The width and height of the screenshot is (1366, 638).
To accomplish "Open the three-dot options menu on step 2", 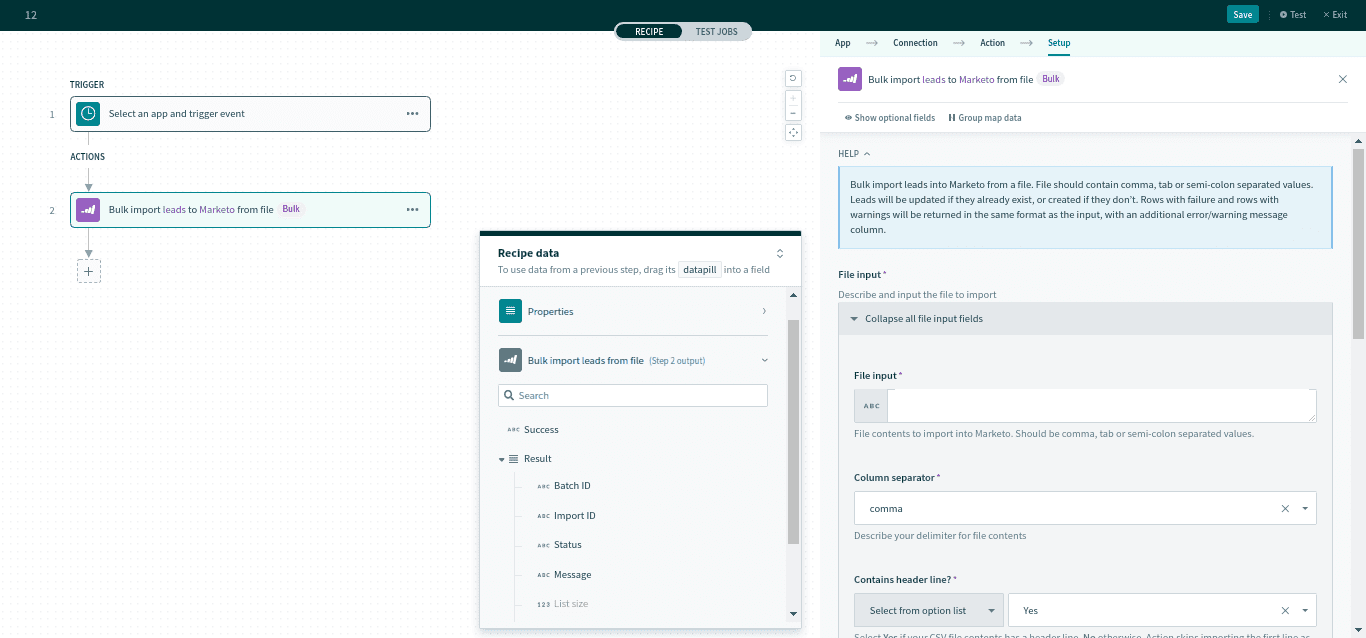I will pyautogui.click(x=412, y=209).
